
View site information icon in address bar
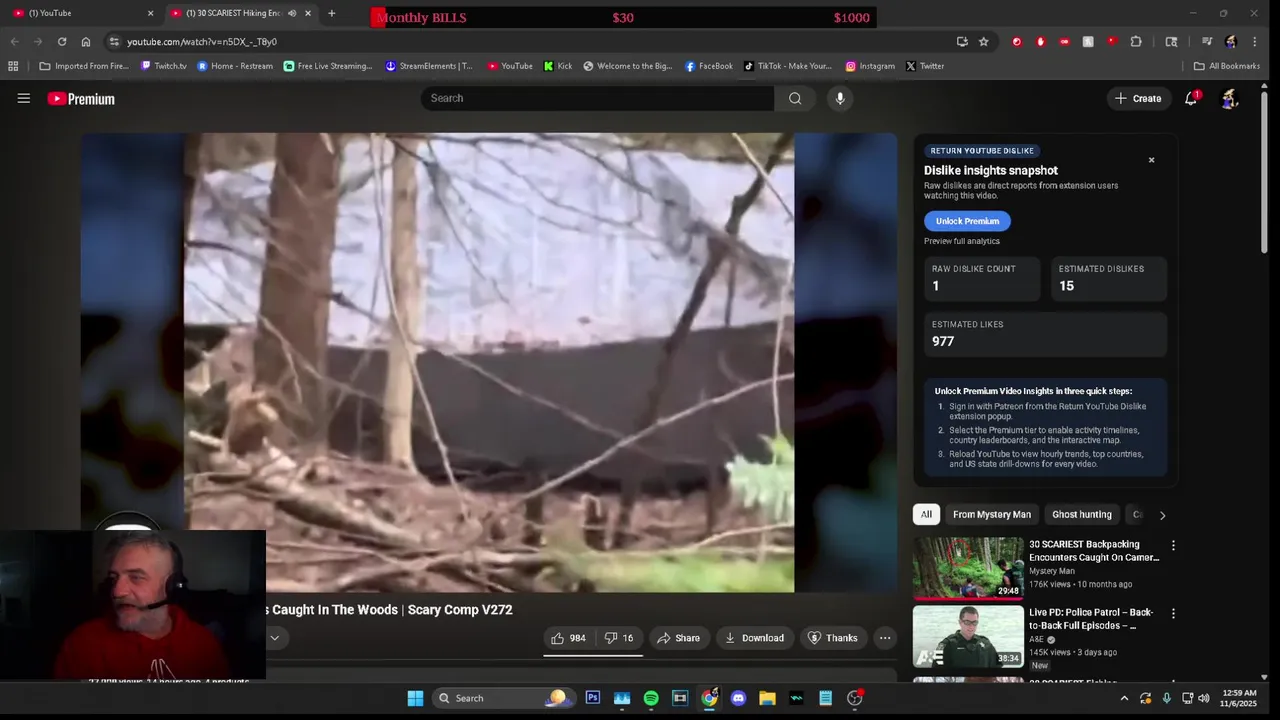[114, 42]
